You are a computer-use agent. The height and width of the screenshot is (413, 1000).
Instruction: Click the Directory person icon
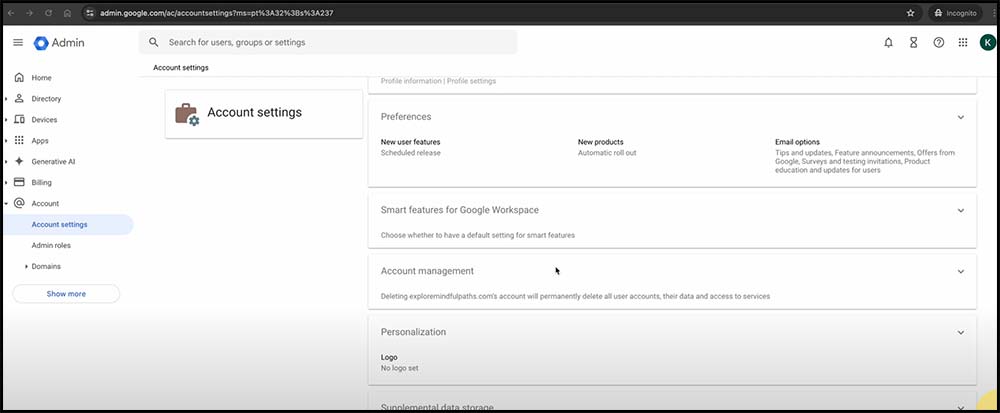pyautogui.click(x=19, y=99)
